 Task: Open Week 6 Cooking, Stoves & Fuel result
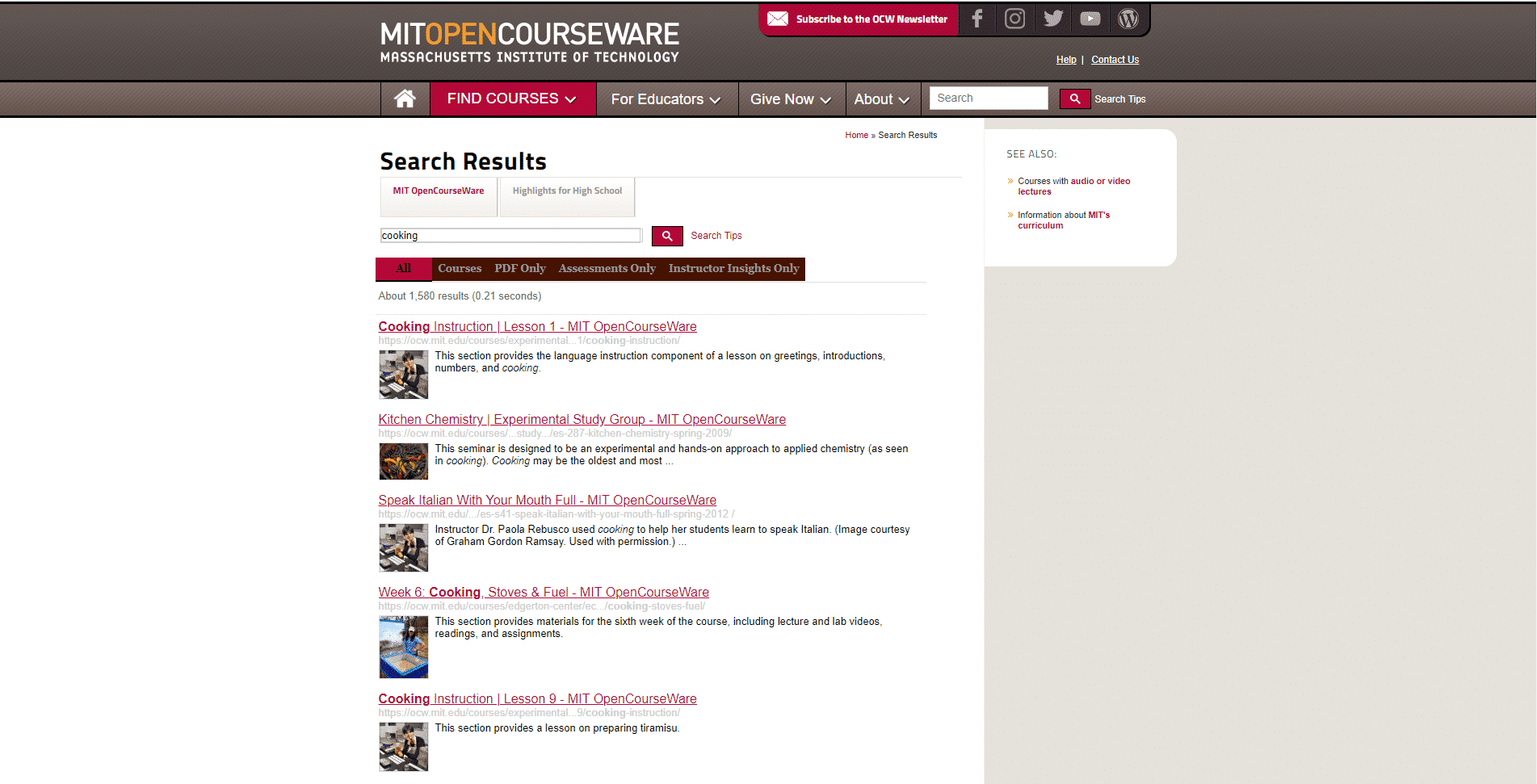tap(544, 592)
